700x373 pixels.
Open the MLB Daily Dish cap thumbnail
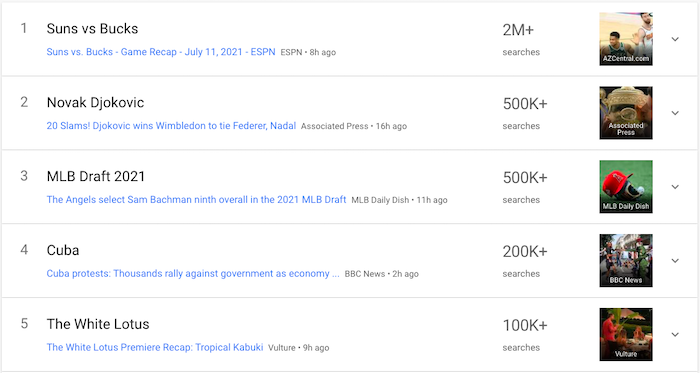pos(626,186)
